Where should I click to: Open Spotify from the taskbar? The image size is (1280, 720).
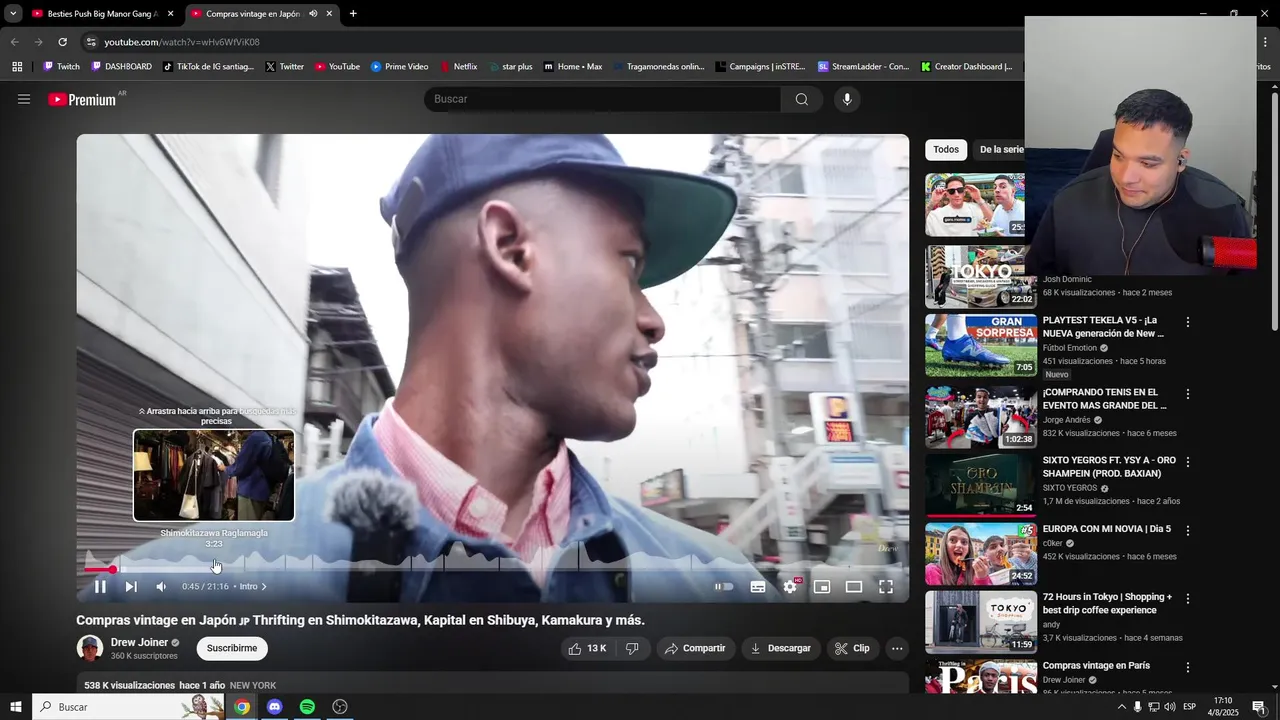point(307,707)
